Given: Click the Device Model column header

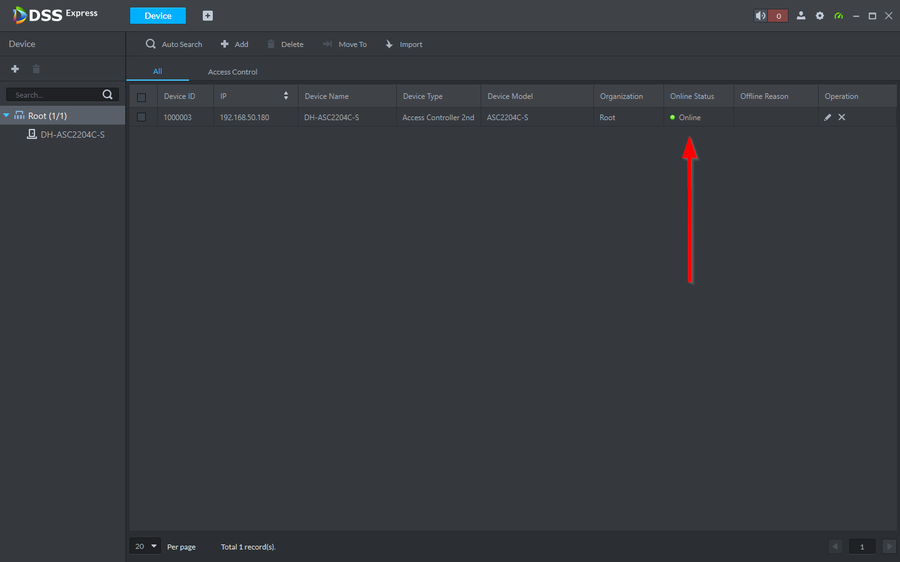Looking at the screenshot, I should [x=537, y=96].
